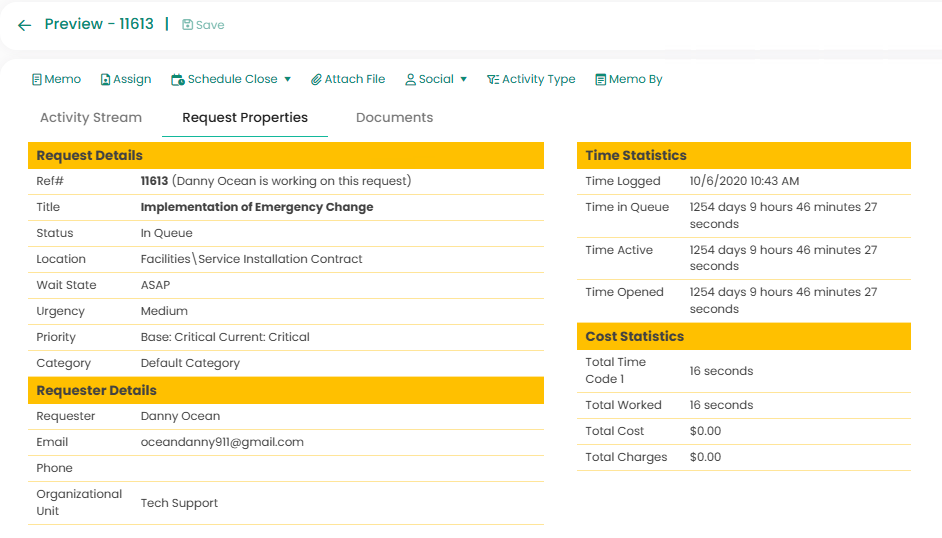The image size is (942, 538).
Task: Switch to the Activity Stream tab
Action: click(91, 118)
